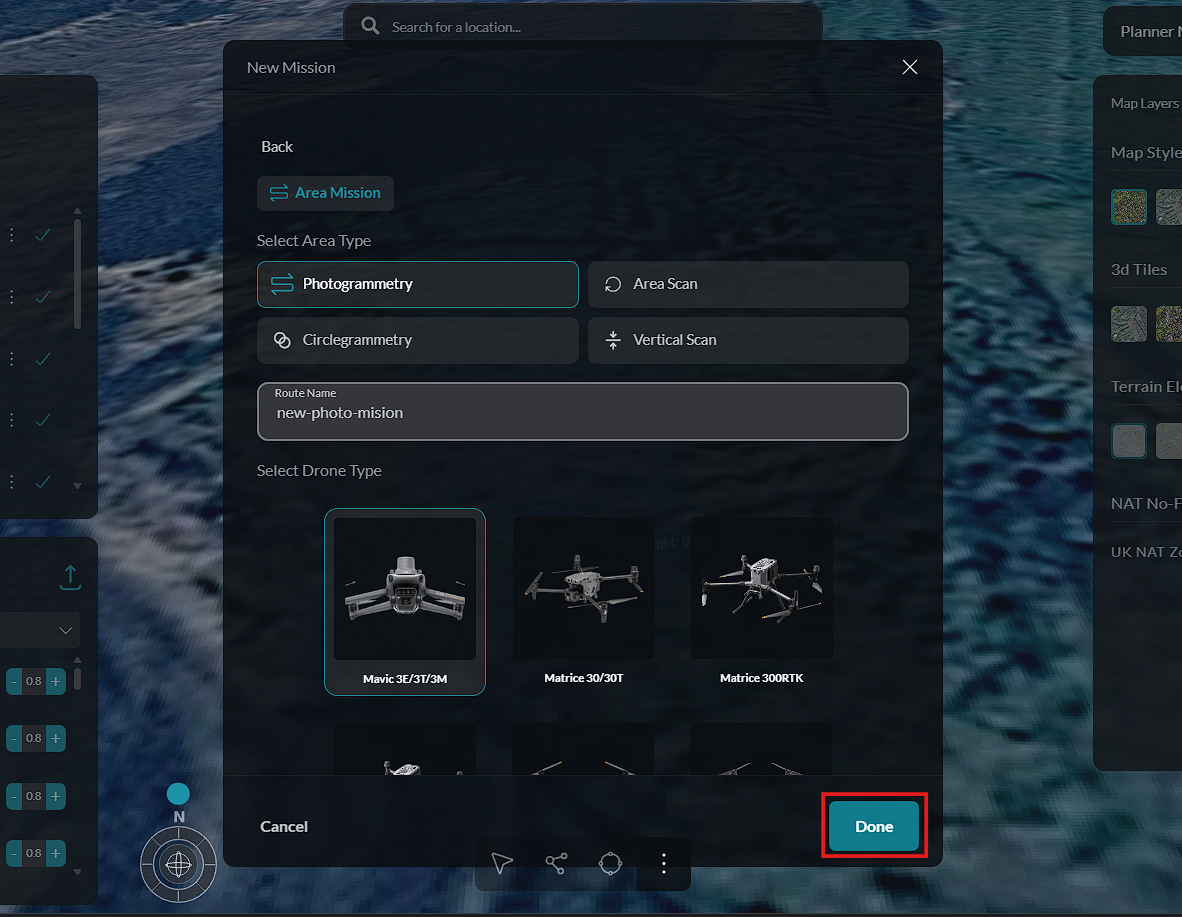Confirm mission with the Done button
The image size is (1182, 917).
874,827
